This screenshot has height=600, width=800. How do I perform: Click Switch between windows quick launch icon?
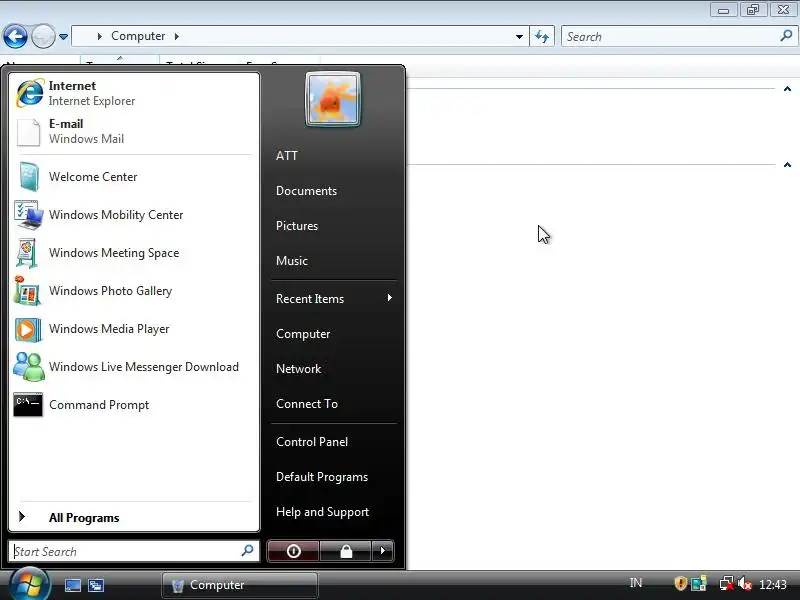(x=95, y=585)
